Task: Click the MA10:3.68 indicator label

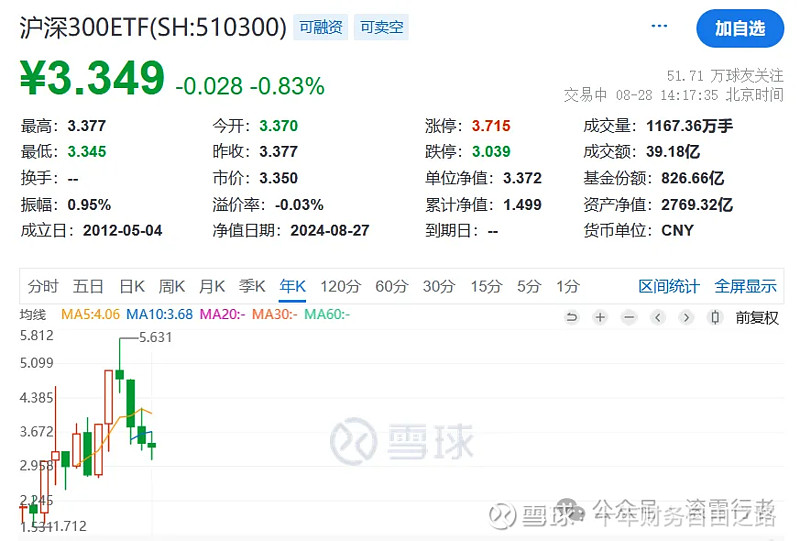Action: tap(160, 314)
